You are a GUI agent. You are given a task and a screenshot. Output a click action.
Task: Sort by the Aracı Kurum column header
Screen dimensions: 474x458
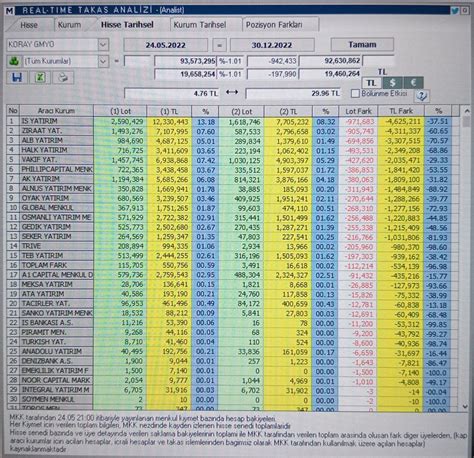(56, 111)
